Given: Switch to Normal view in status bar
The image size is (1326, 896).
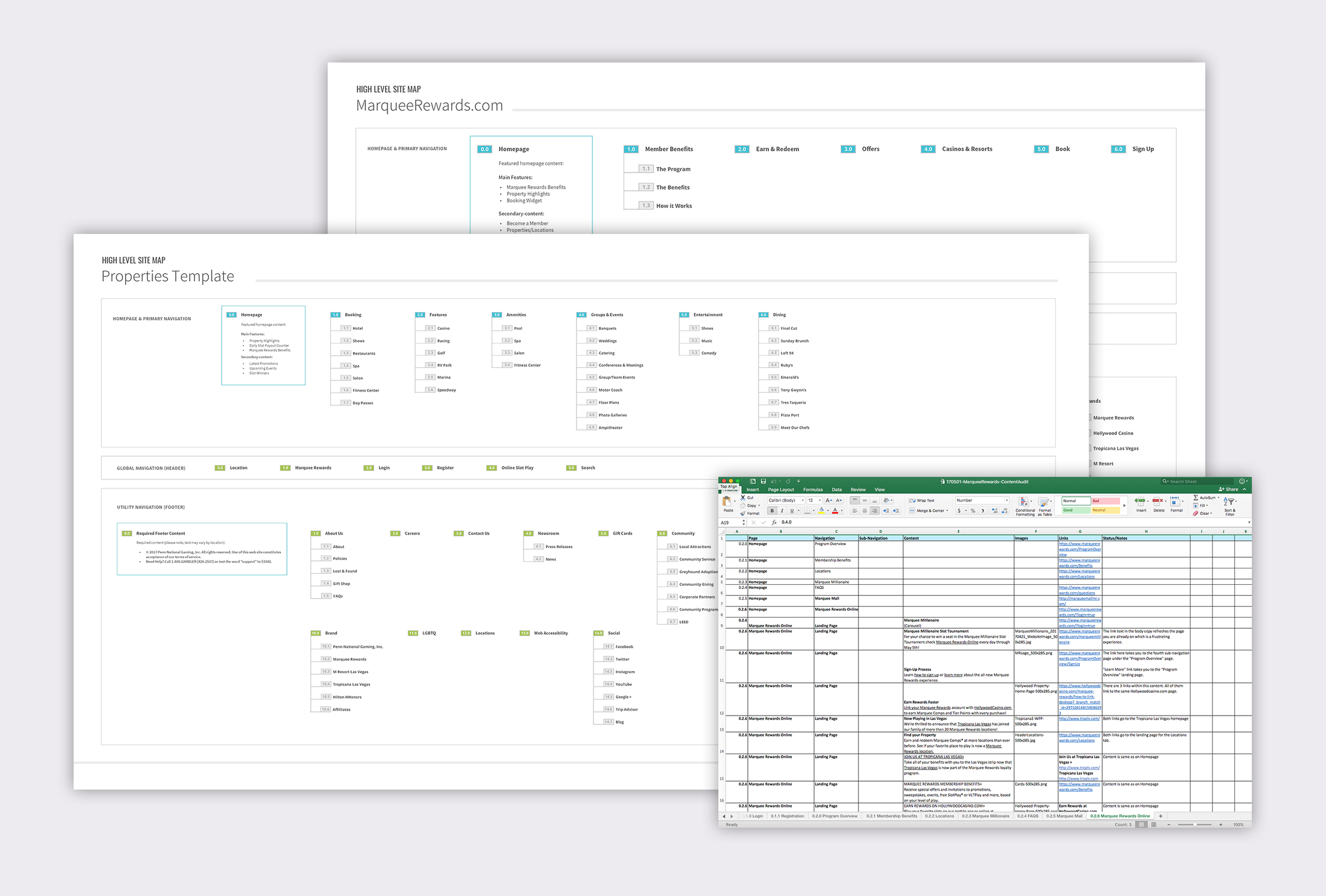Looking at the screenshot, I should coord(1141,825).
